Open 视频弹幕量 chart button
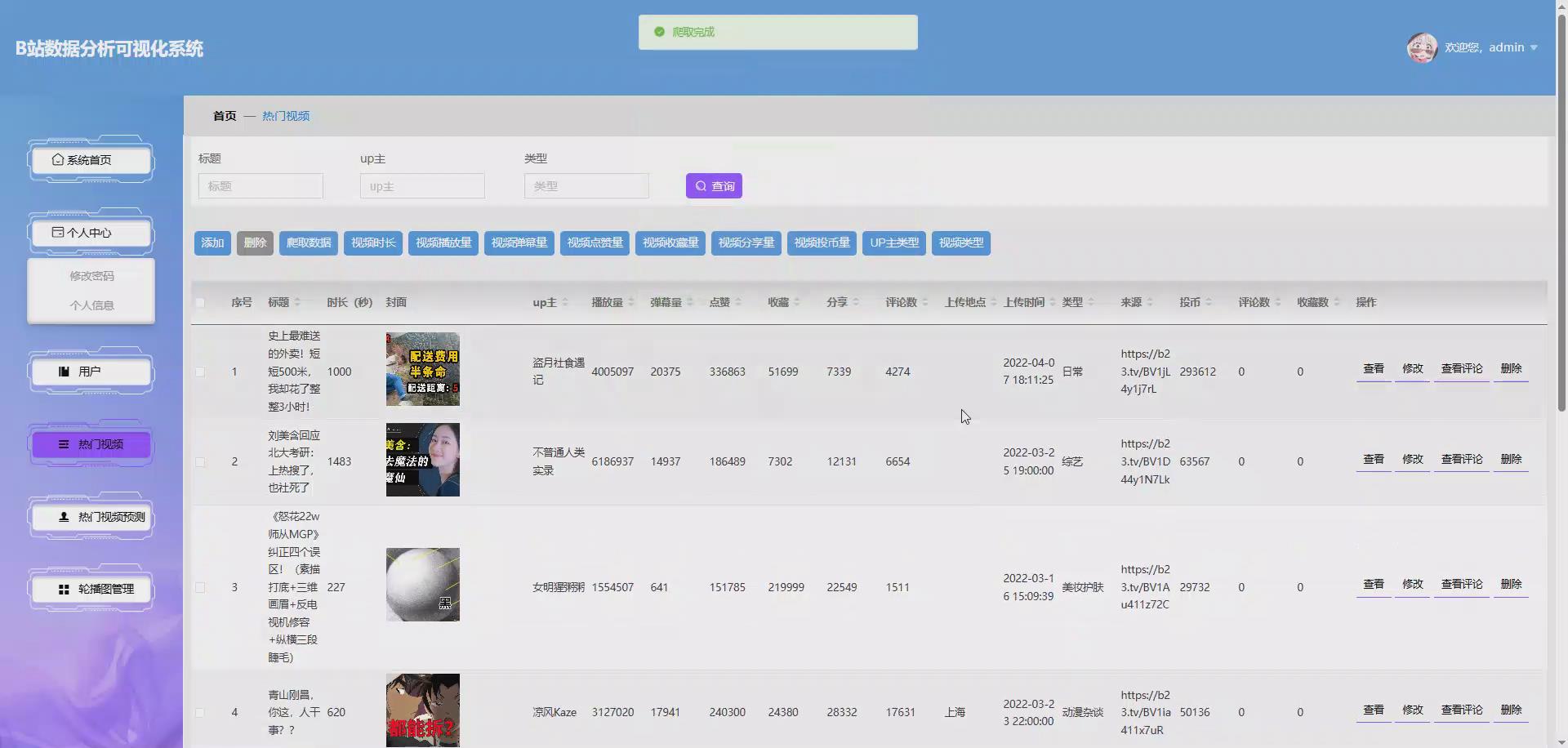Screen dimensions: 1568x748 click(519, 243)
